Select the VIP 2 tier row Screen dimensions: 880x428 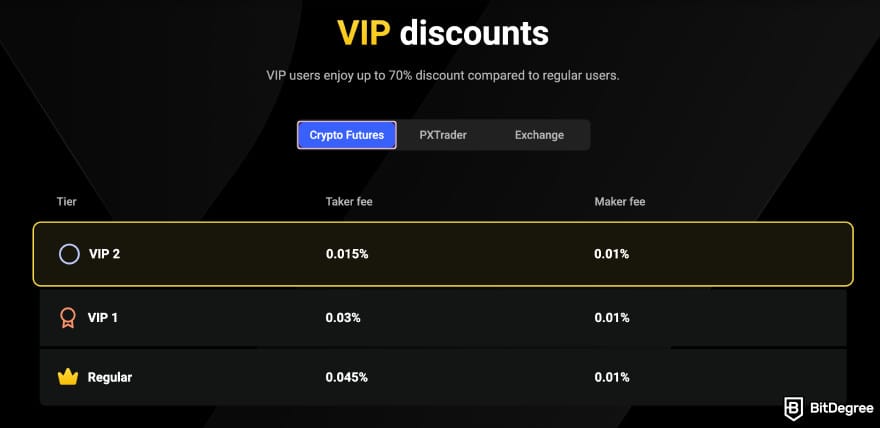click(x=442, y=254)
